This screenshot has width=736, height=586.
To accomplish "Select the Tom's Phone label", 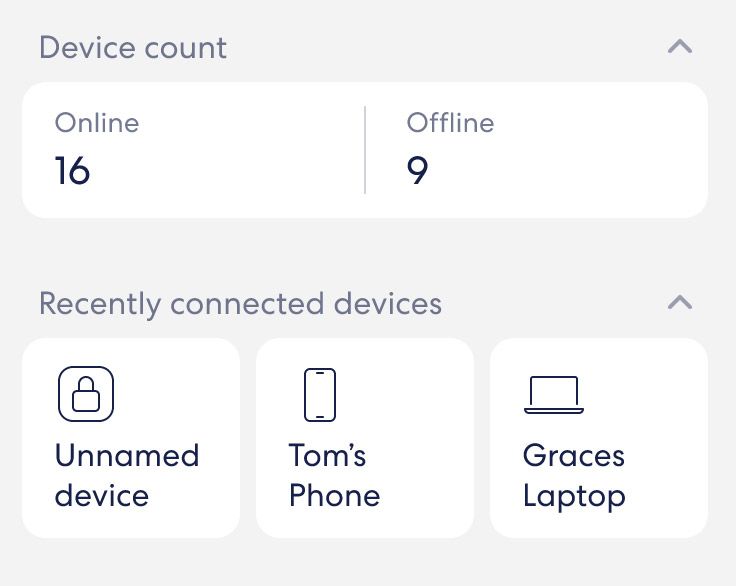I will (334, 476).
